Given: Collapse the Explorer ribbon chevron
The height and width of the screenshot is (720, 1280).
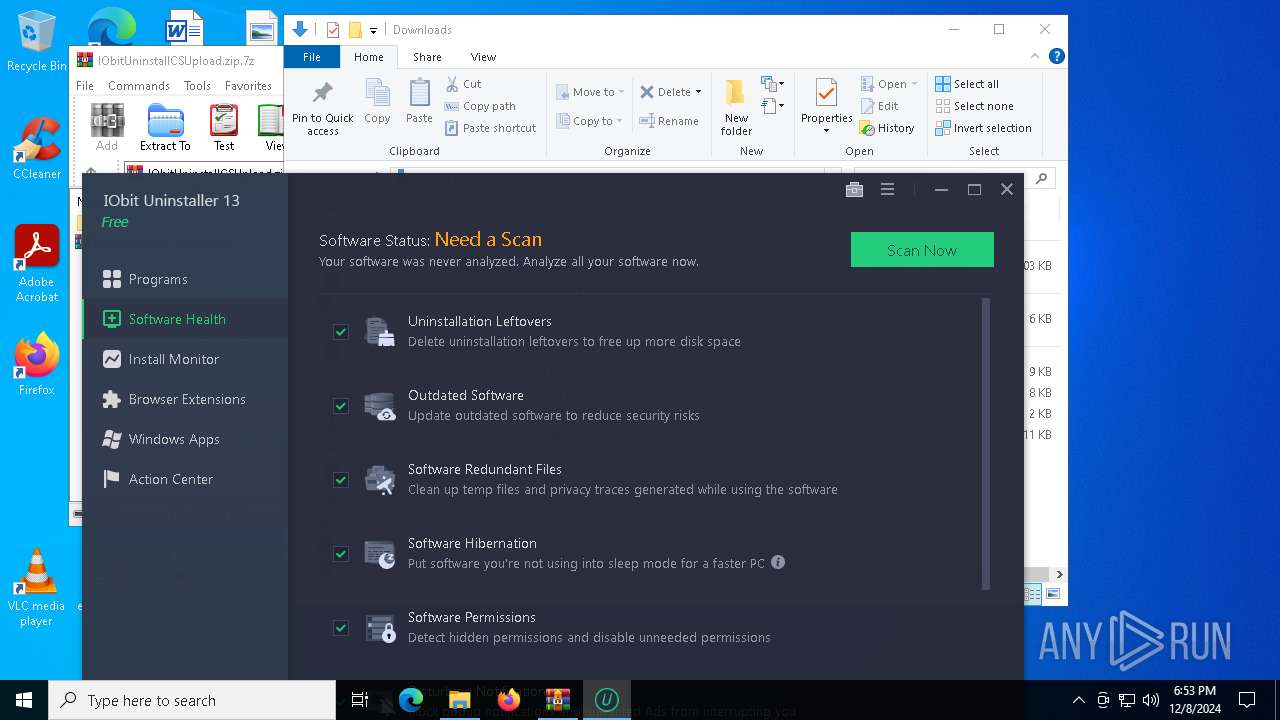Looking at the screenshot, I should [x=1036, y=57].
